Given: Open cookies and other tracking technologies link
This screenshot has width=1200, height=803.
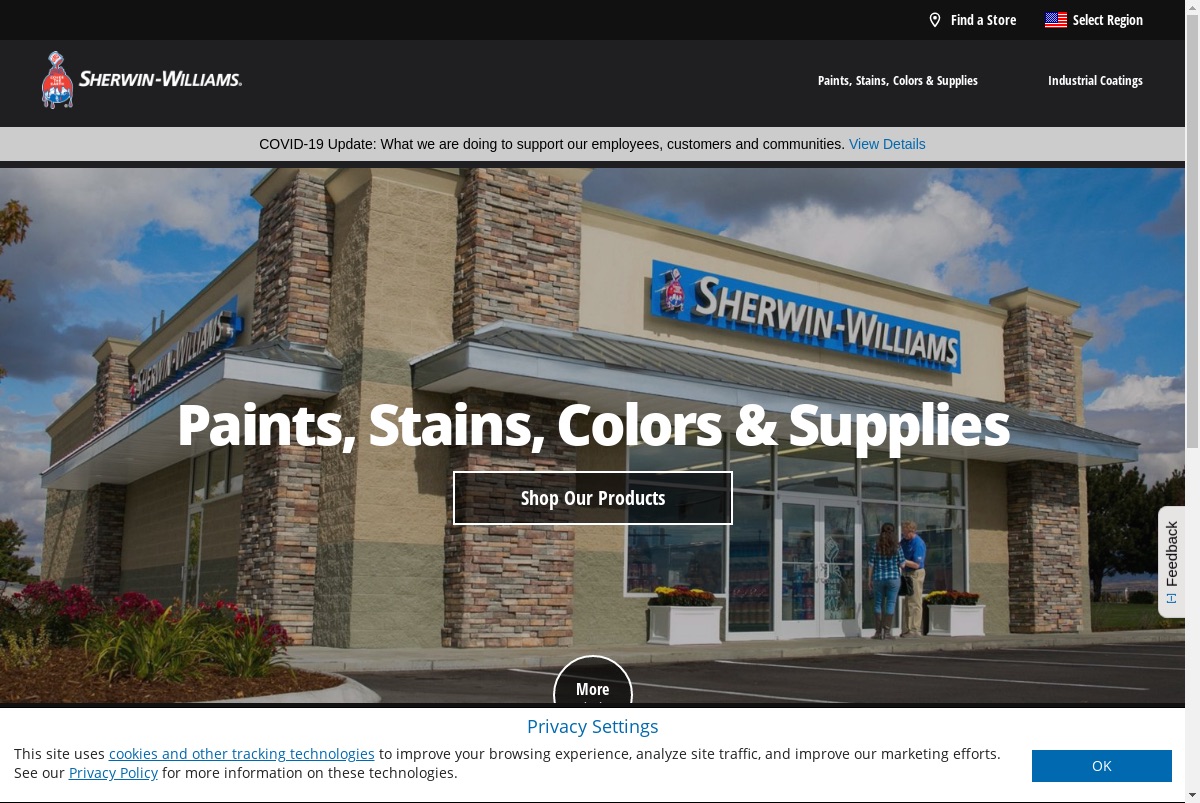Looking at the screenshot, I should [x=242, y=754].
